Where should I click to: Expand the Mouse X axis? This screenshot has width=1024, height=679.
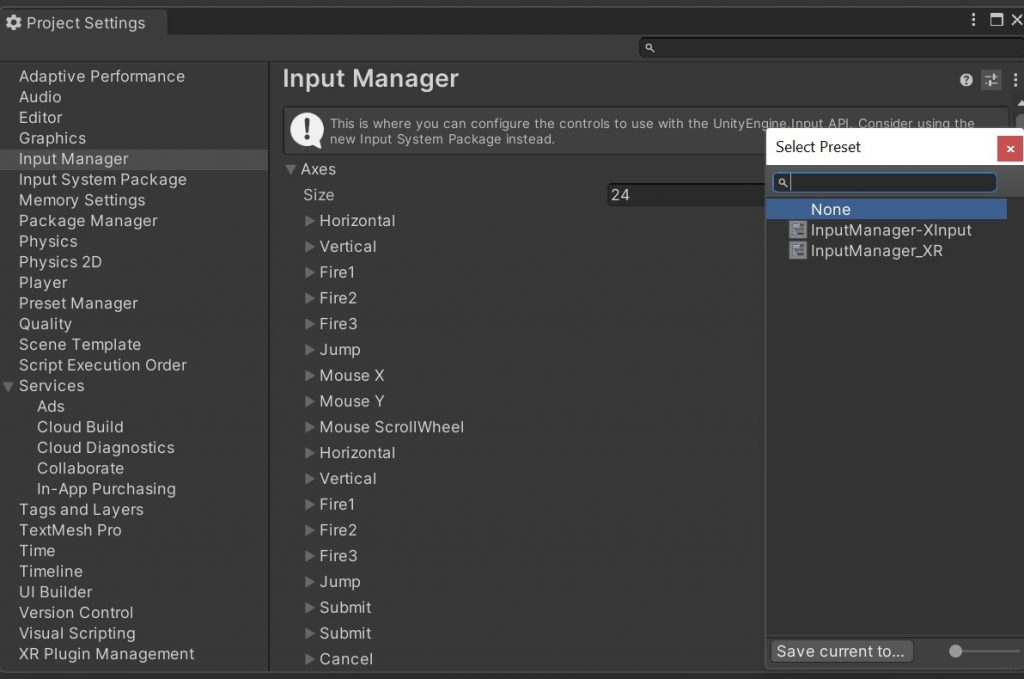[x=310, y=375]
